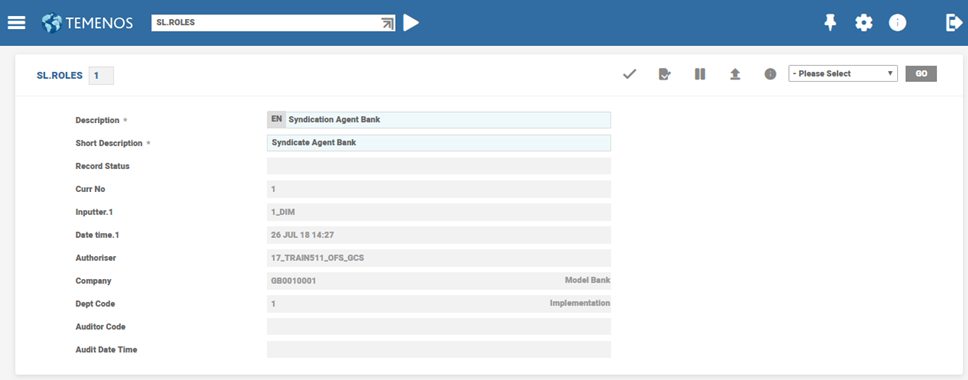Click the EN language tag
The width and height of the screenshot is (968, 380).
click(x=276, y=120)
